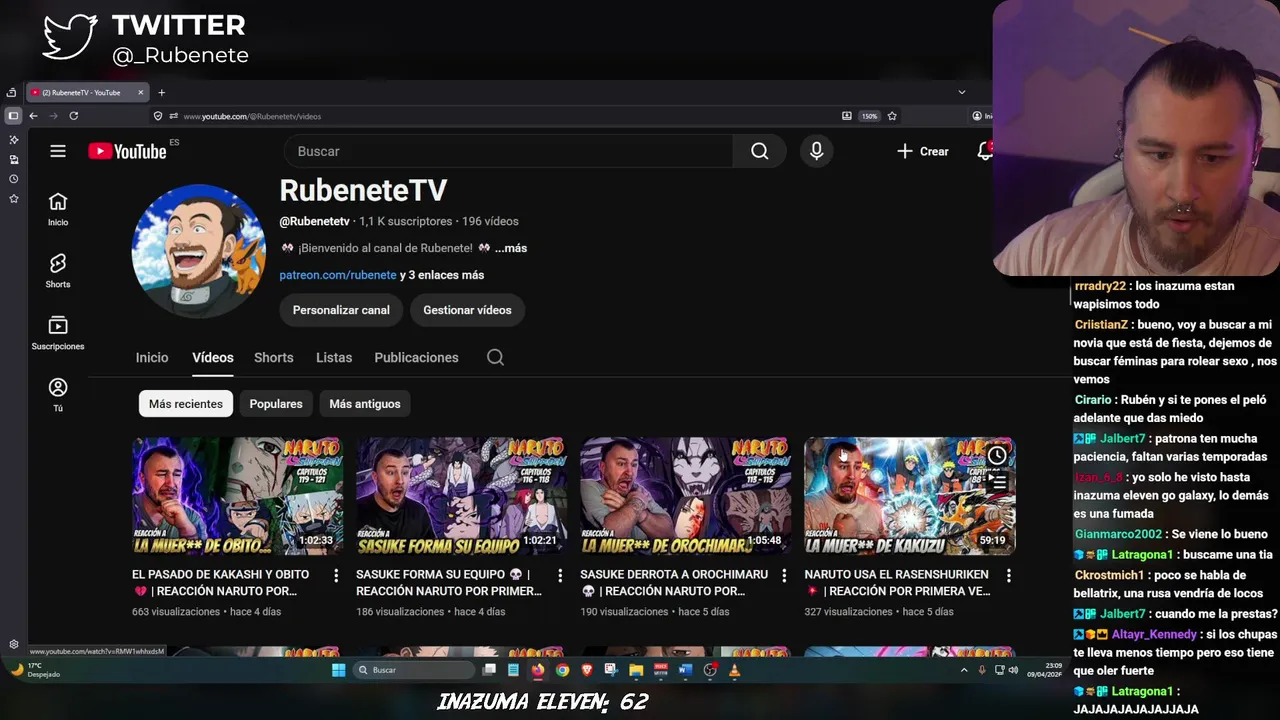Open Inicio in the YouTube sidebar

[58, 210]
